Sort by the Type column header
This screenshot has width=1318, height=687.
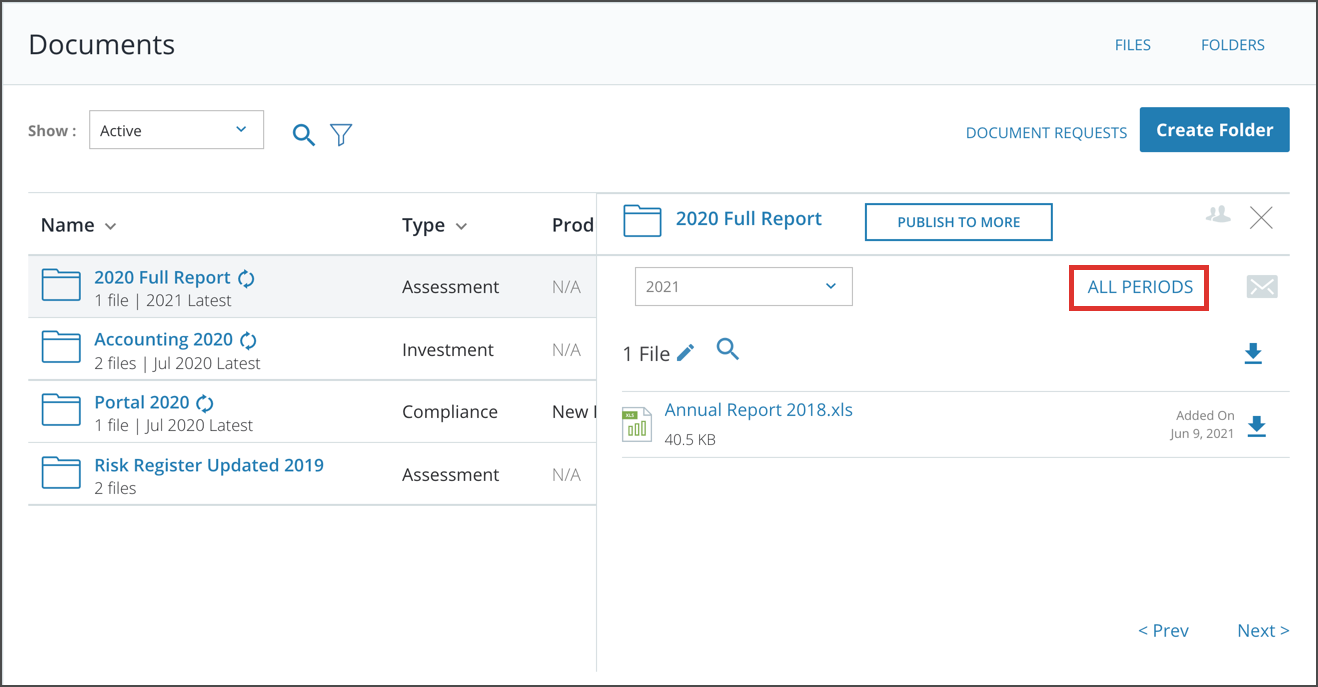click(434, 225)
